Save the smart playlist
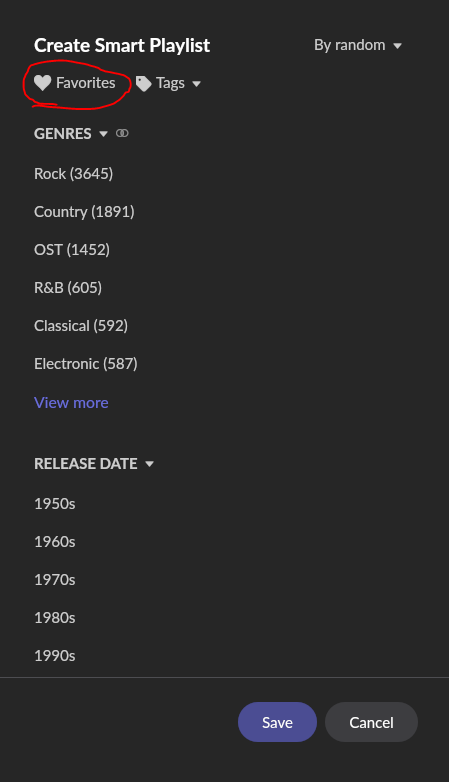449x782 pixels. (277, 722)
